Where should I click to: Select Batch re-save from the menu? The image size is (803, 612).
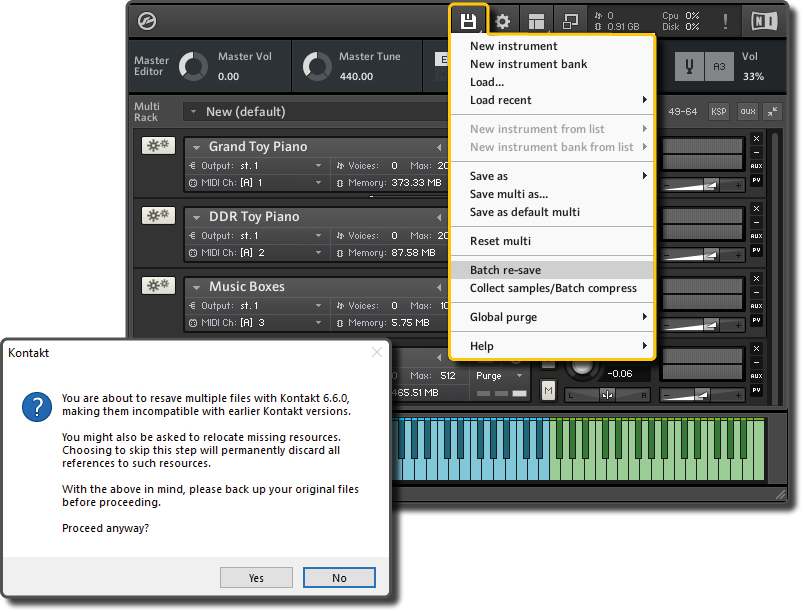click(552, 270)
